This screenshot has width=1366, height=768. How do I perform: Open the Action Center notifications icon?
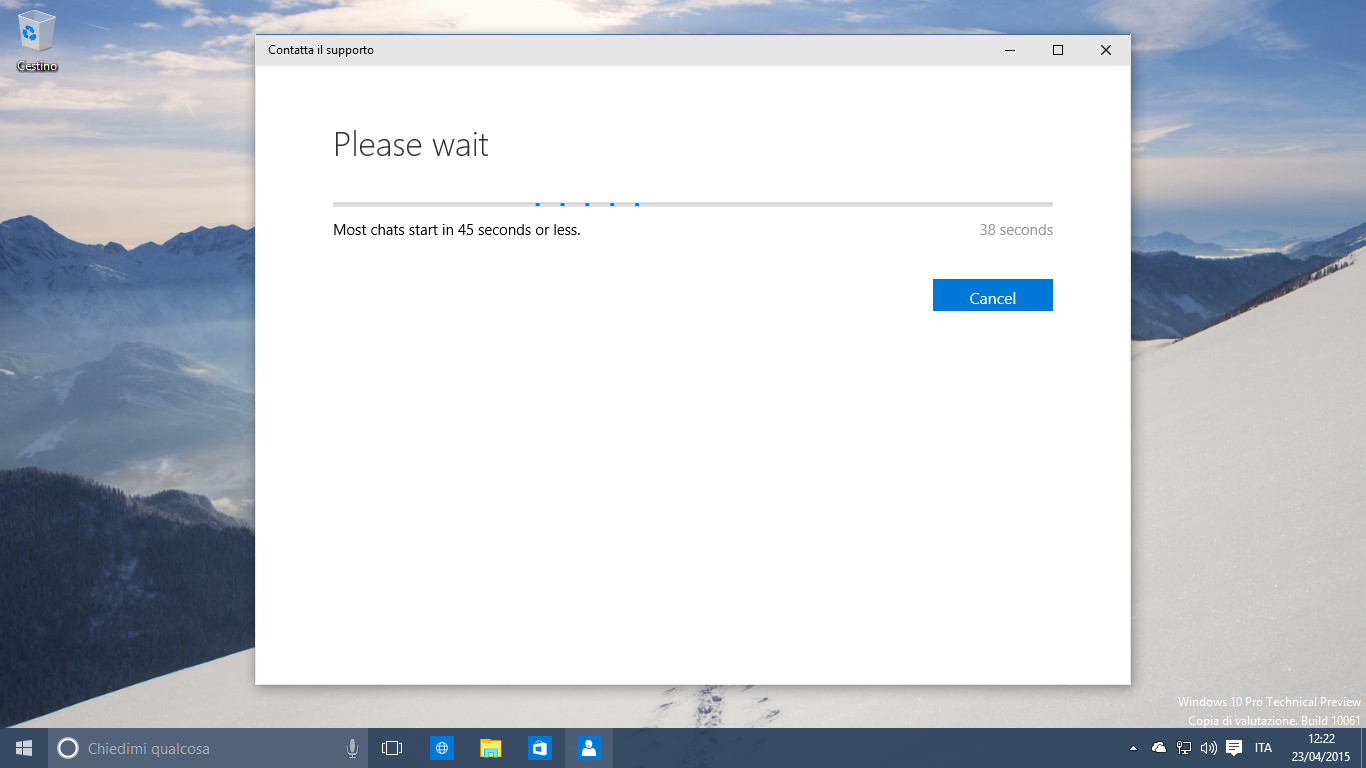(x=1234, y=748)
